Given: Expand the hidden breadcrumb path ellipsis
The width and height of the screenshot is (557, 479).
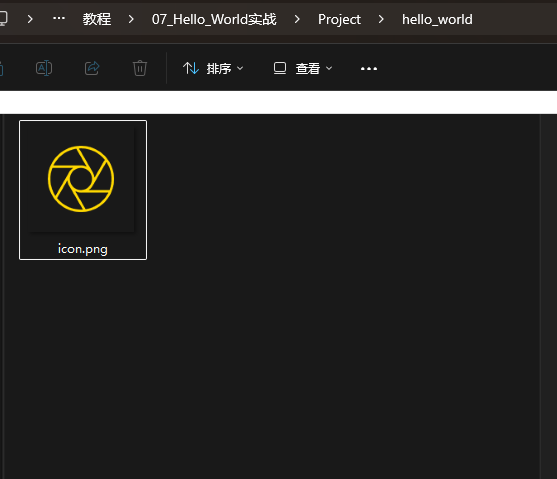Looking at the screenshot, I should click(59, 18).
